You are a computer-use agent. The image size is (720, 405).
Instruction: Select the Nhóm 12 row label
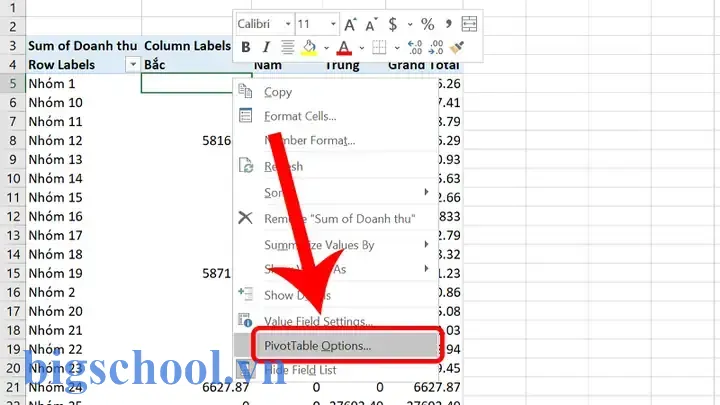click(83, 141)
